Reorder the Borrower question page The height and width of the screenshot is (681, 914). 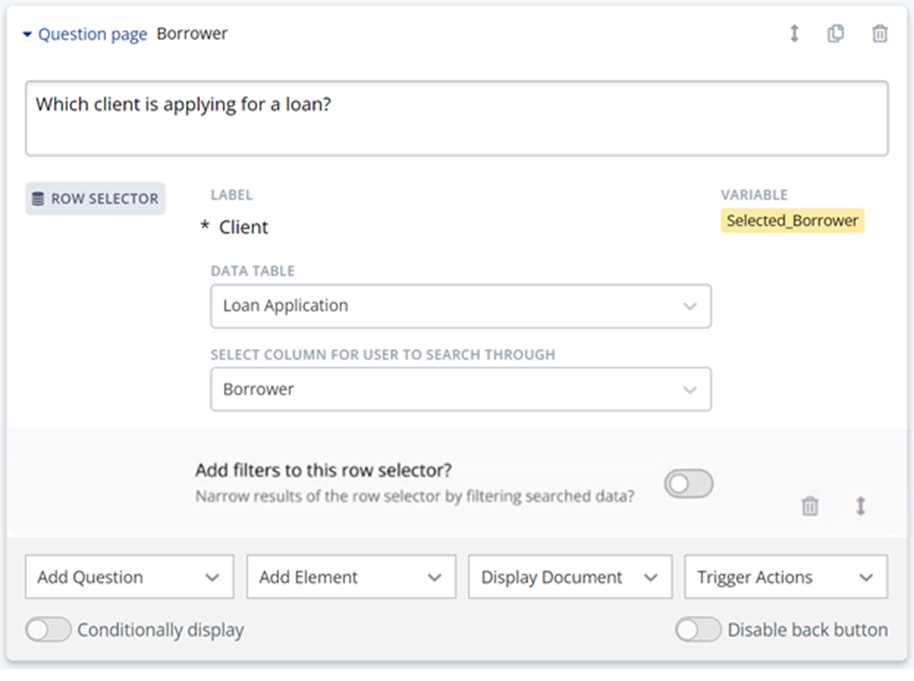point(794,34)
